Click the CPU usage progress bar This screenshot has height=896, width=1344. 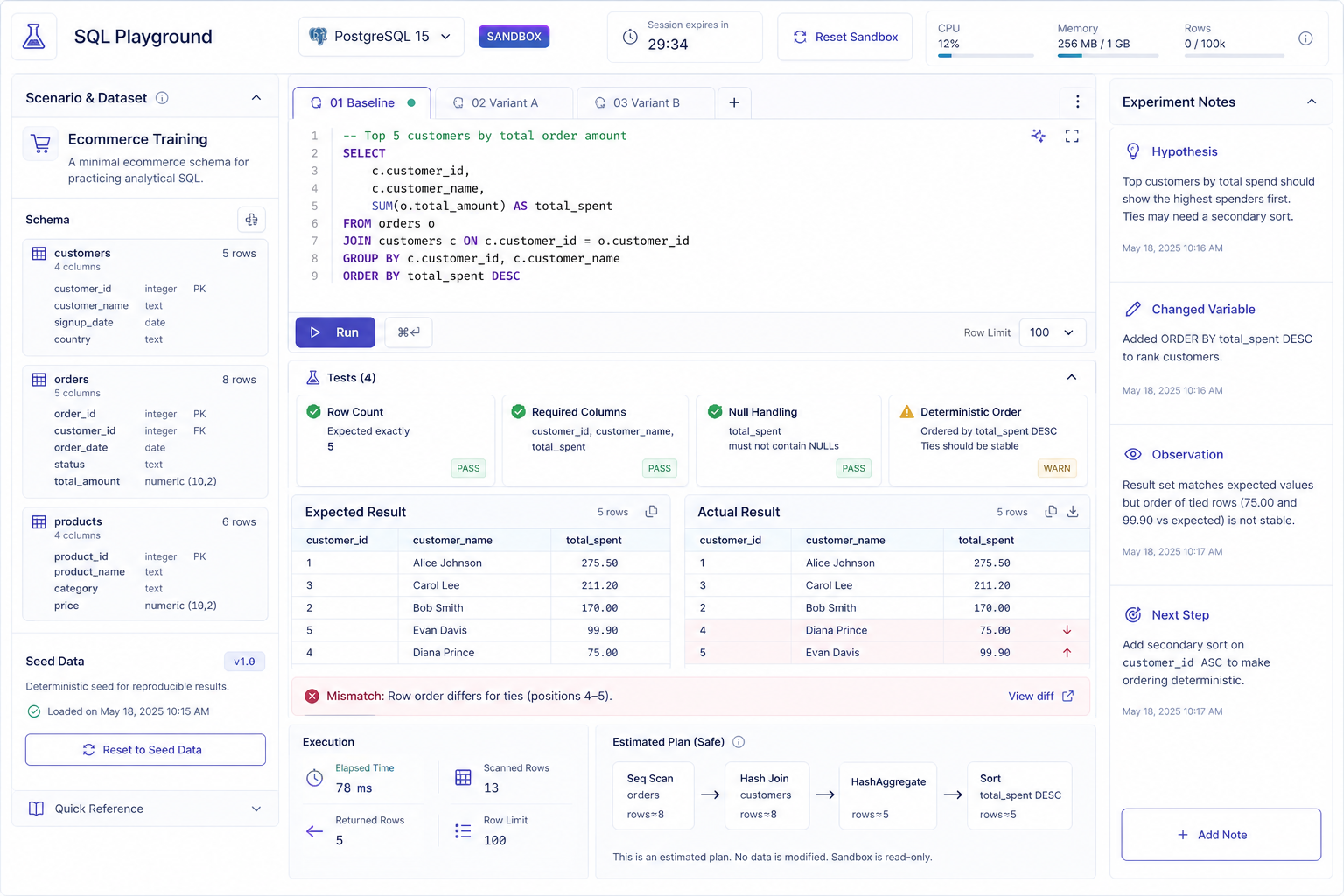tap(985, 56)
